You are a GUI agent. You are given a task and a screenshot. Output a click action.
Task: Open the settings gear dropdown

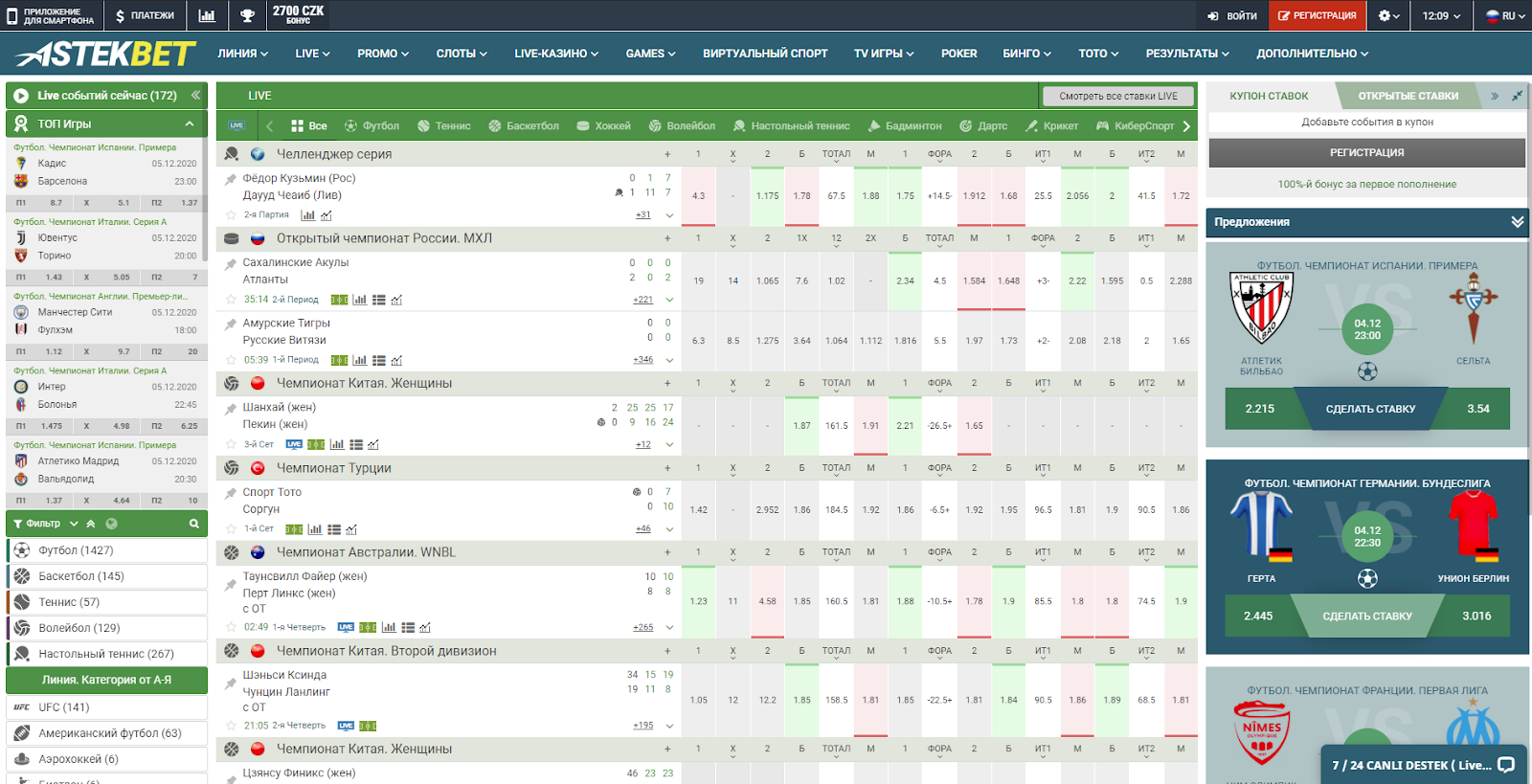[1388, 15]
